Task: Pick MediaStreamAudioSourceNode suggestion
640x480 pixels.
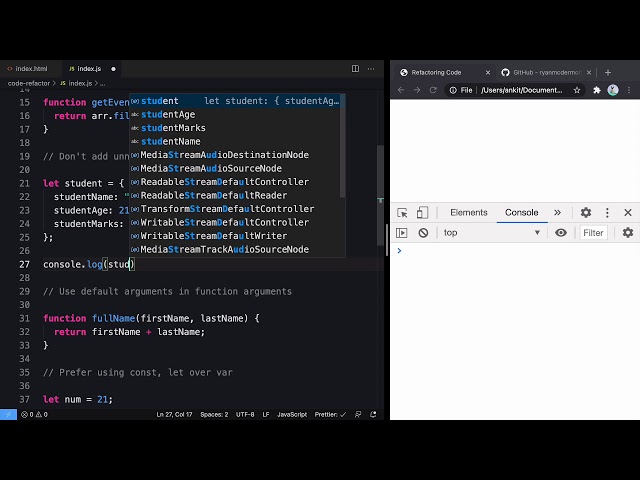Action: (237, 168)
